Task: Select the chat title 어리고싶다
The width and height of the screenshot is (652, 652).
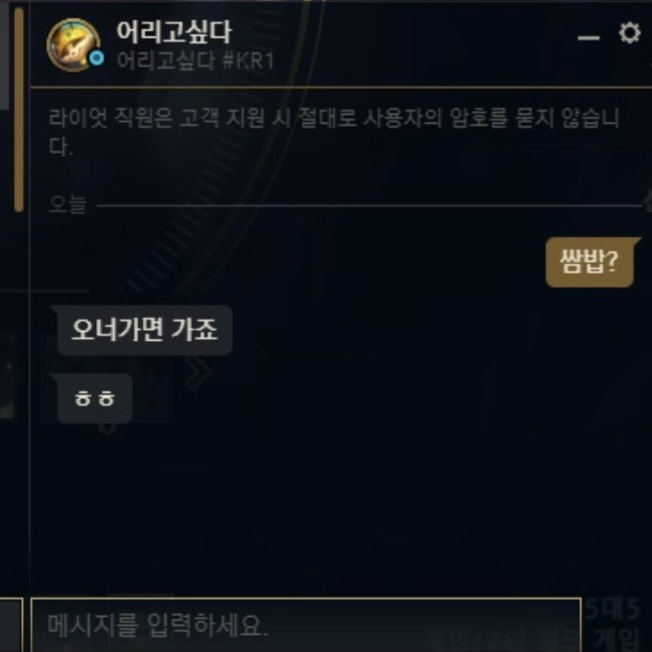Action: [174, 32]
